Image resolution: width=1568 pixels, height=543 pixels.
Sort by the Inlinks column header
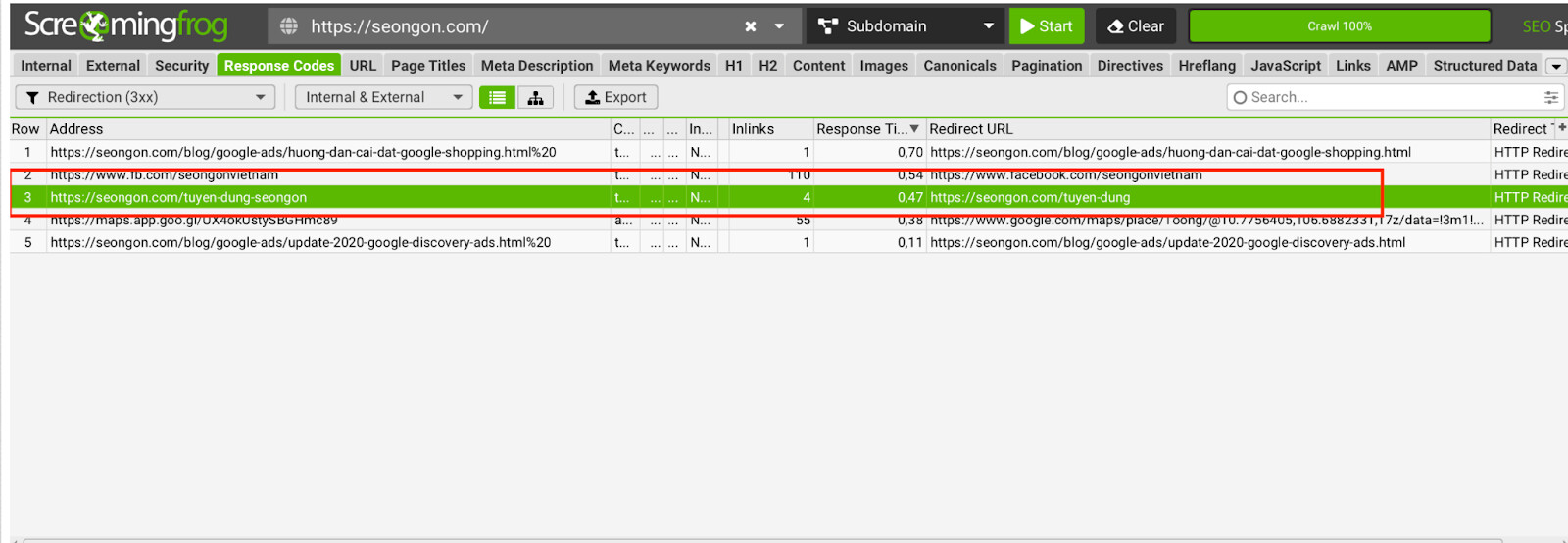click(x=770, y=129)
